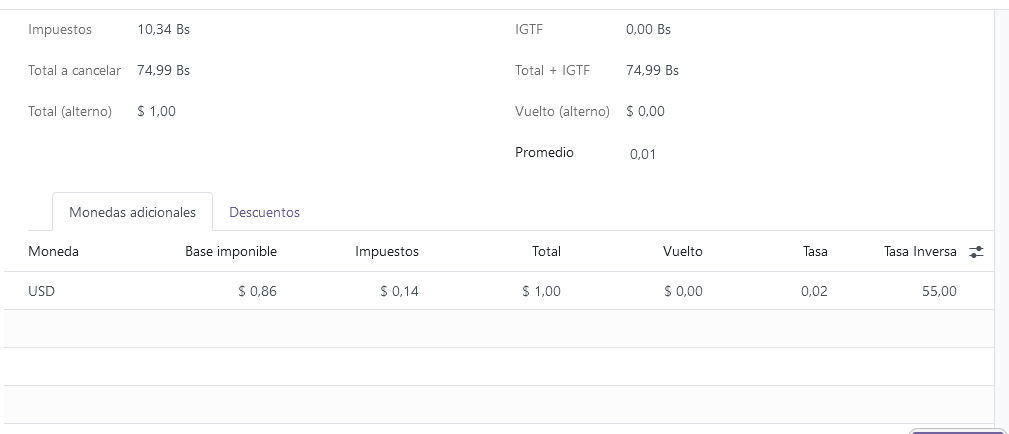Click the Total (alterno) value $ 1,00
The width and height of the screenshot is (1009, 434).
156,111
